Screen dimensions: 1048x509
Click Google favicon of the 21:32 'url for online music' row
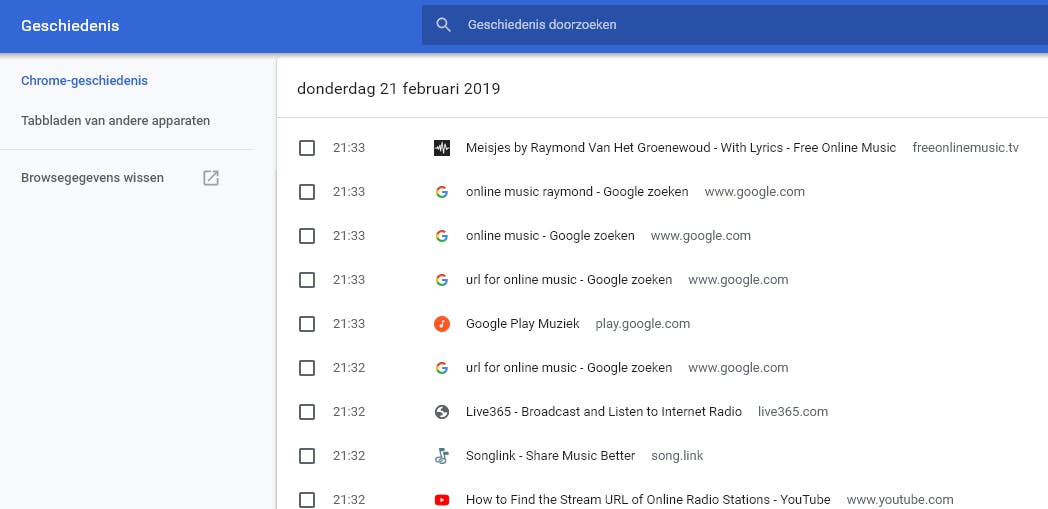(442, 368)
